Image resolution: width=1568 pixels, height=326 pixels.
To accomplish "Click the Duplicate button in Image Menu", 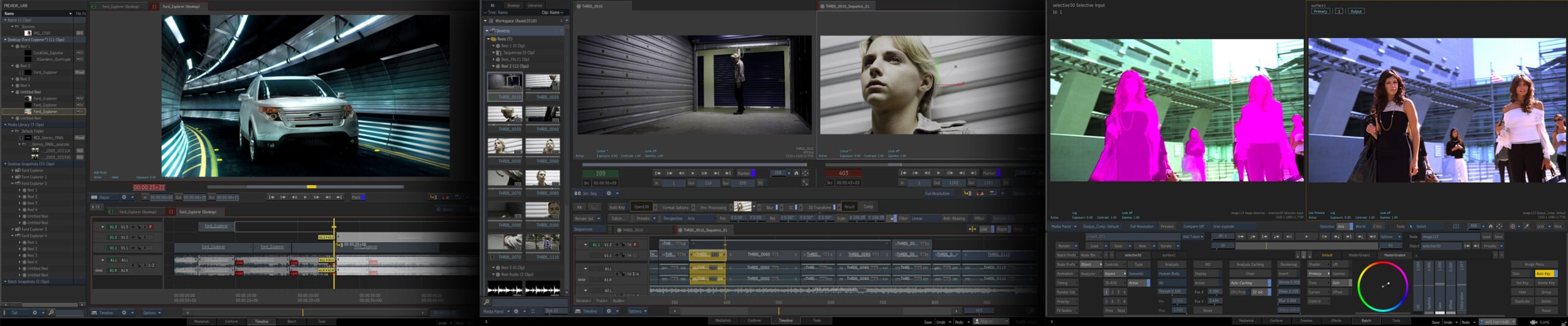I will [1522, 301].
